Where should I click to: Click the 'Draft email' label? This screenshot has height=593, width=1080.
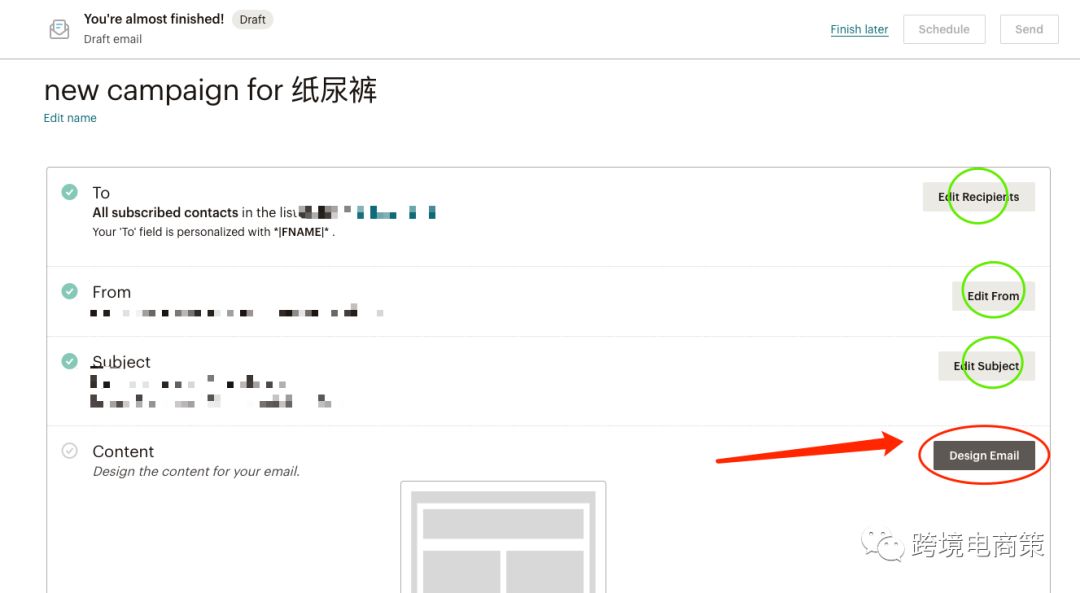[x=113, y=39]
